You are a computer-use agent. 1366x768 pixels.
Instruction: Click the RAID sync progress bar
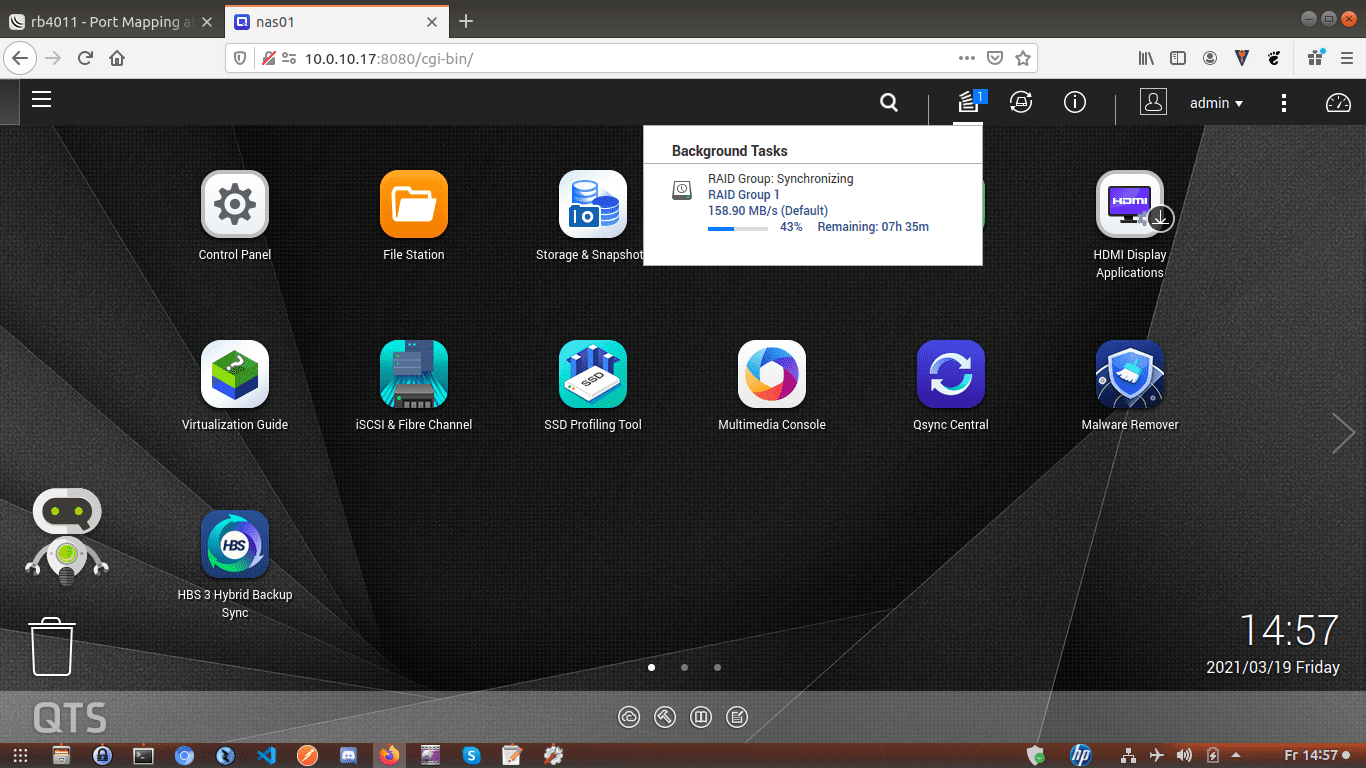click(x=738, y=228)
